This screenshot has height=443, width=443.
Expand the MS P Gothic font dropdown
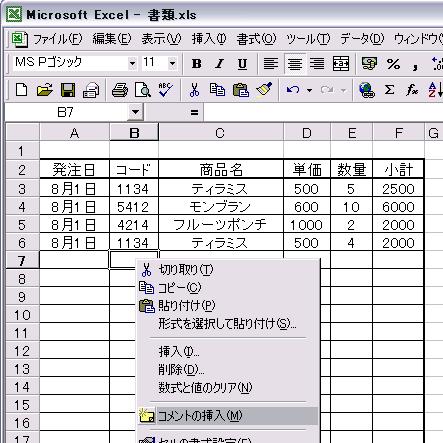coord(132,63)
